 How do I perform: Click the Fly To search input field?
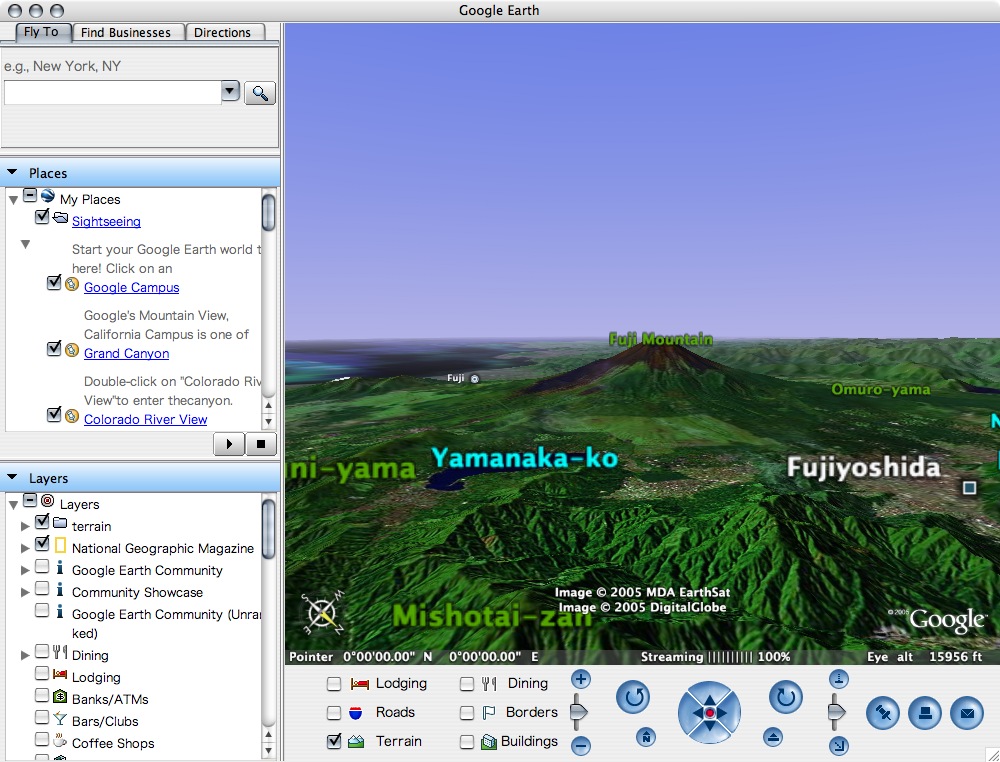point(113,92)
